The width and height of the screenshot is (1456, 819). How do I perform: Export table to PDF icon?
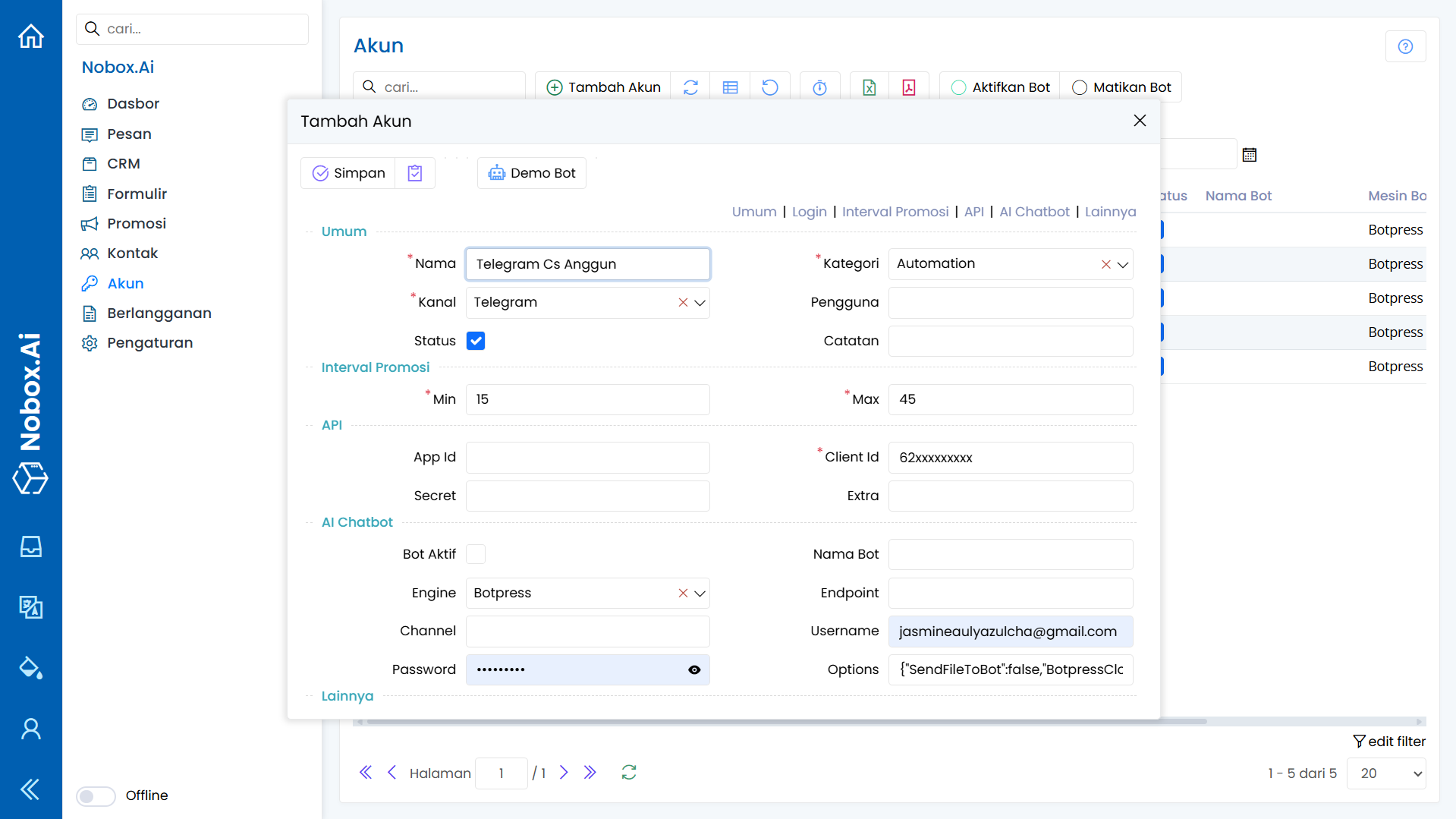tap(909, 88)
